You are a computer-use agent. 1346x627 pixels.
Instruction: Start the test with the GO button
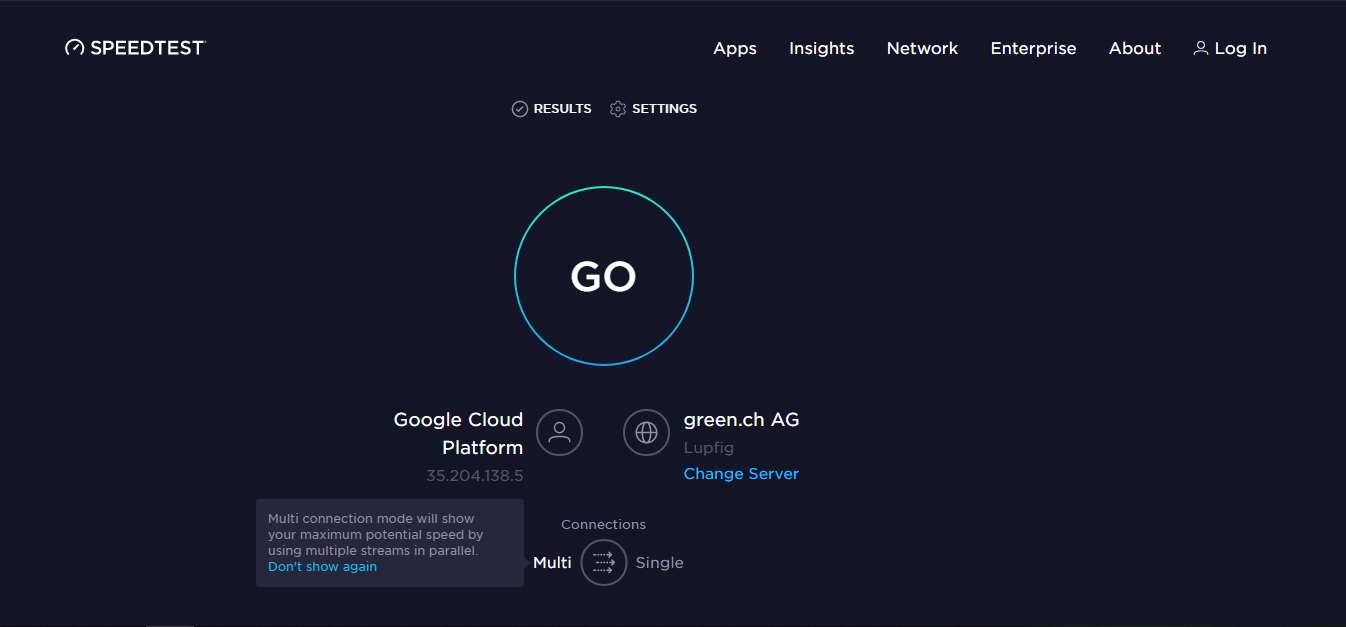[604, 276]
